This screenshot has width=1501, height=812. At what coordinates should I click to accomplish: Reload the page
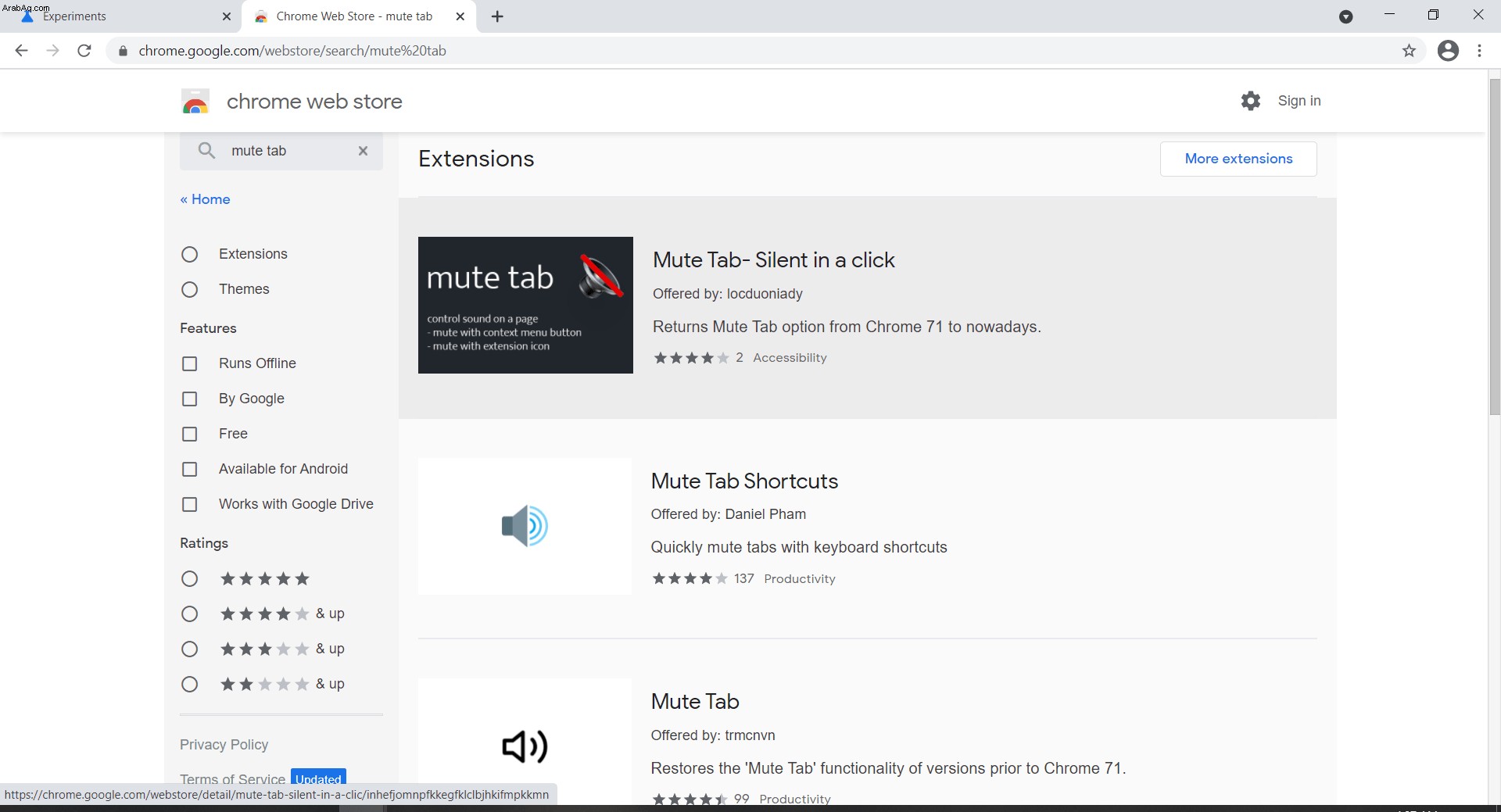(x=84, y=51)
